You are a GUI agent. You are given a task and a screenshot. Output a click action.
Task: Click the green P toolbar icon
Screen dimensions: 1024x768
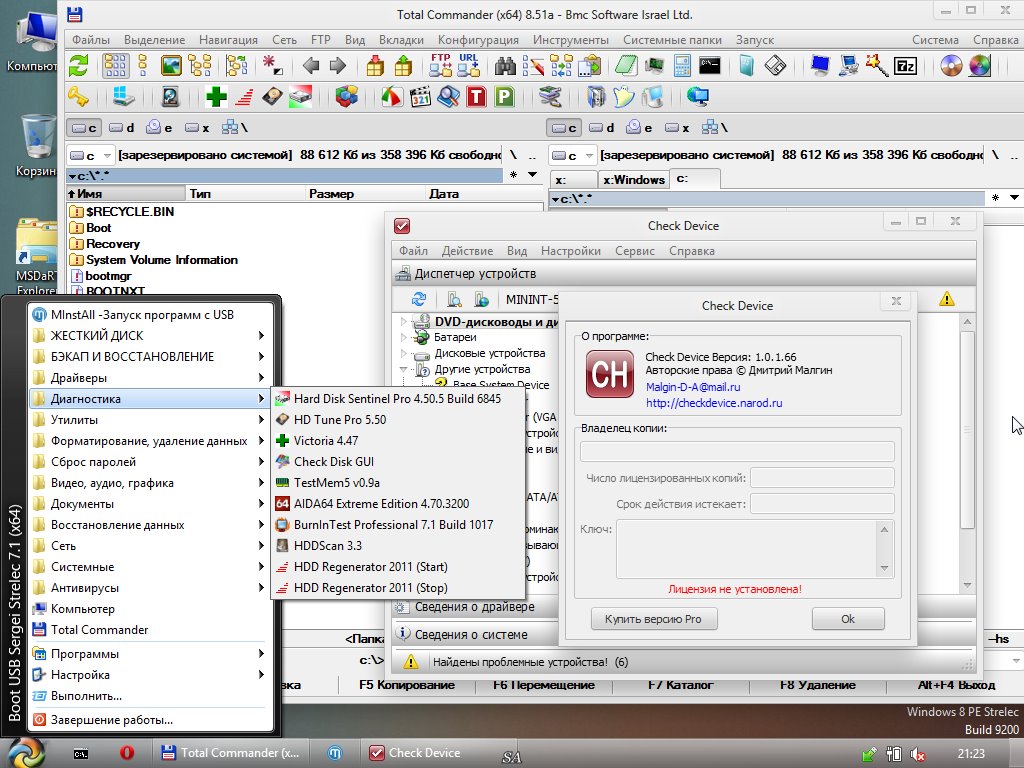[x=504, y=97]
